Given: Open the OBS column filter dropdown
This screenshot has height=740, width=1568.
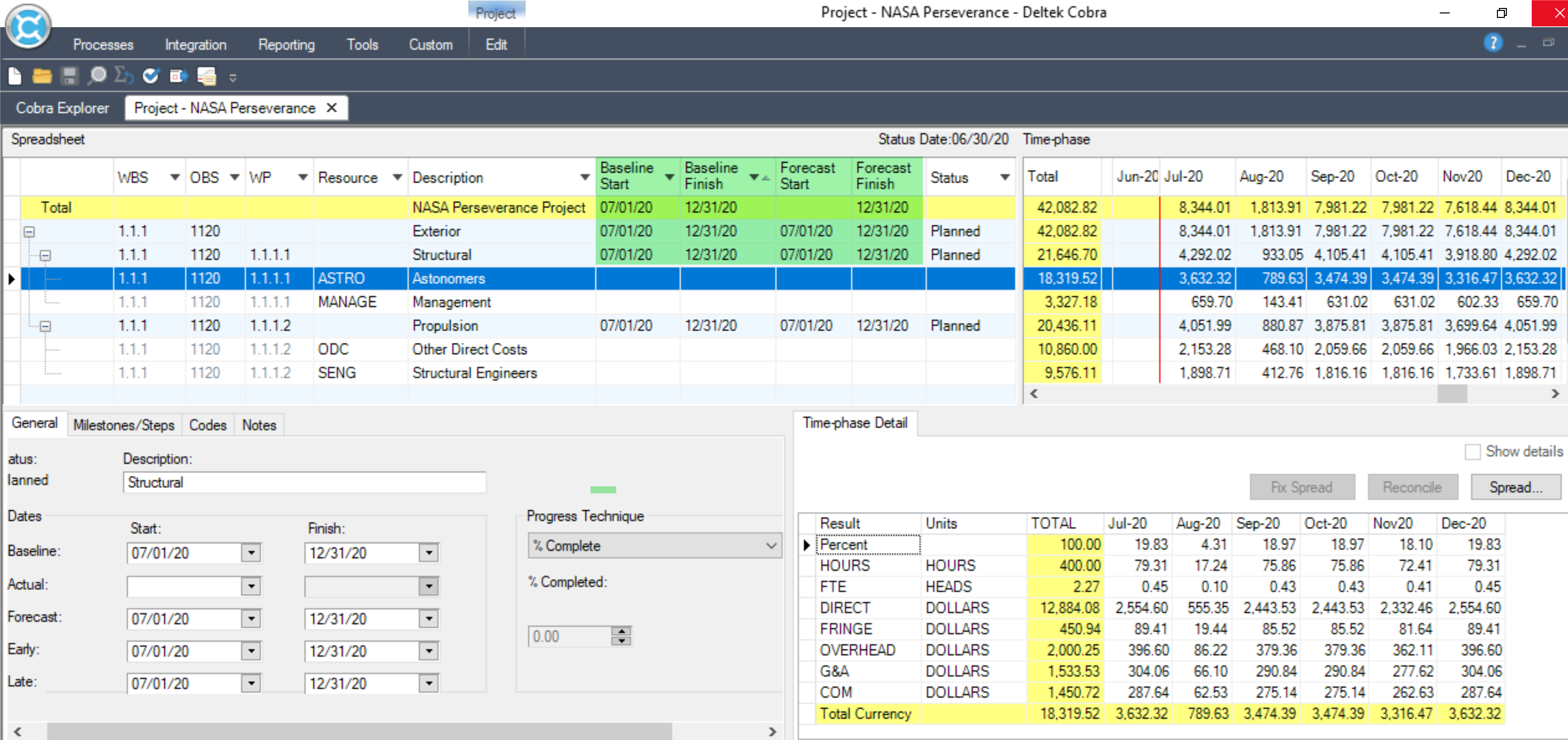Looking at the screenshot, I should coord(235,177).
